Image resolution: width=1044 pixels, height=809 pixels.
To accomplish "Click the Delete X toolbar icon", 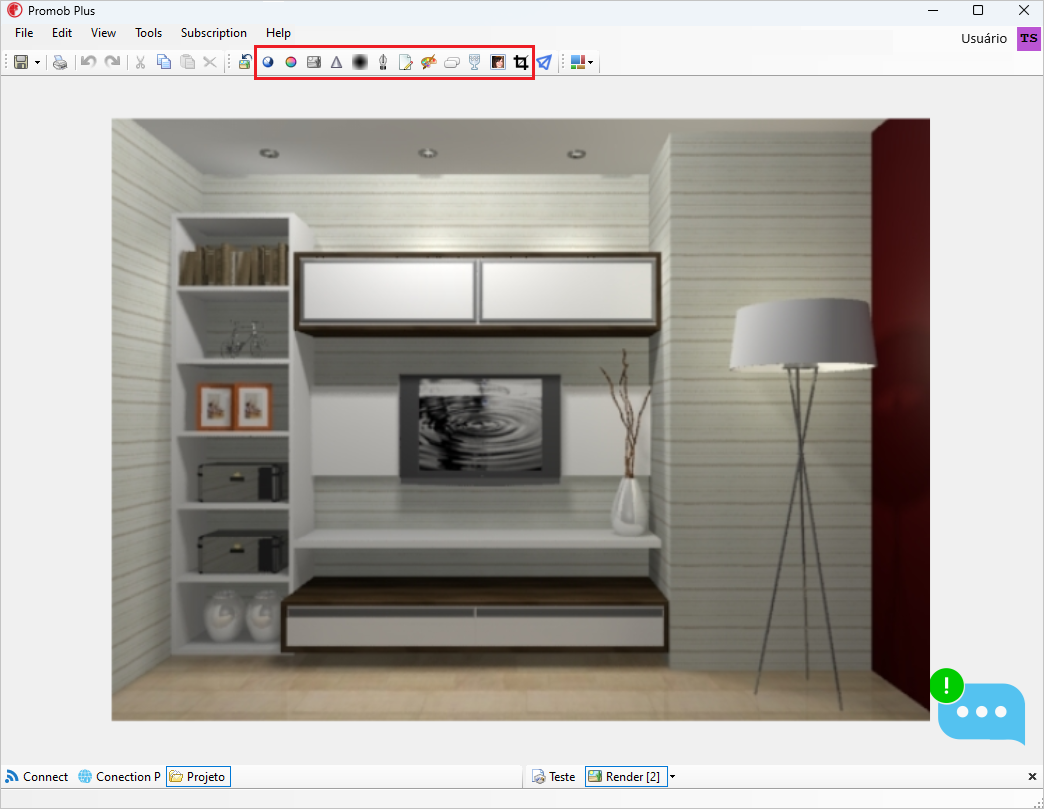I will pyautogui.click(x=210, y=62).
